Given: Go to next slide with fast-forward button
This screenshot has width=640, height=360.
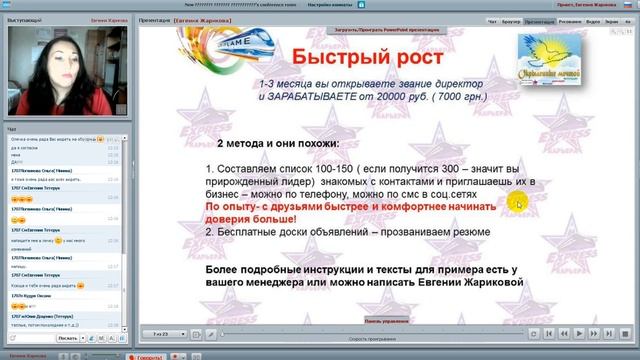Looking at the screenshot, I should coord(594,334).
